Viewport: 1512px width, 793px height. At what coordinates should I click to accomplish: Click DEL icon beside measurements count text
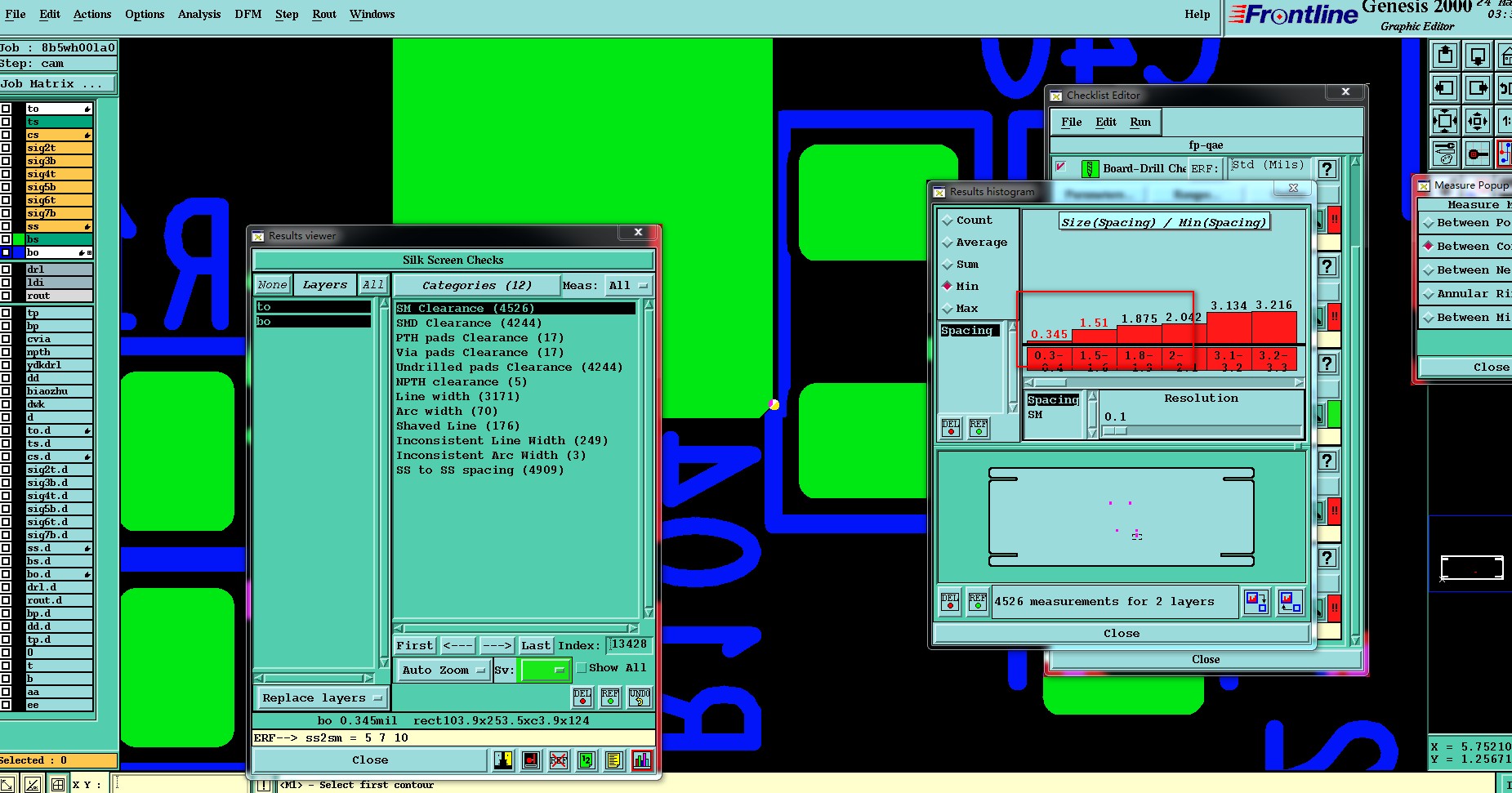[950, 602]
